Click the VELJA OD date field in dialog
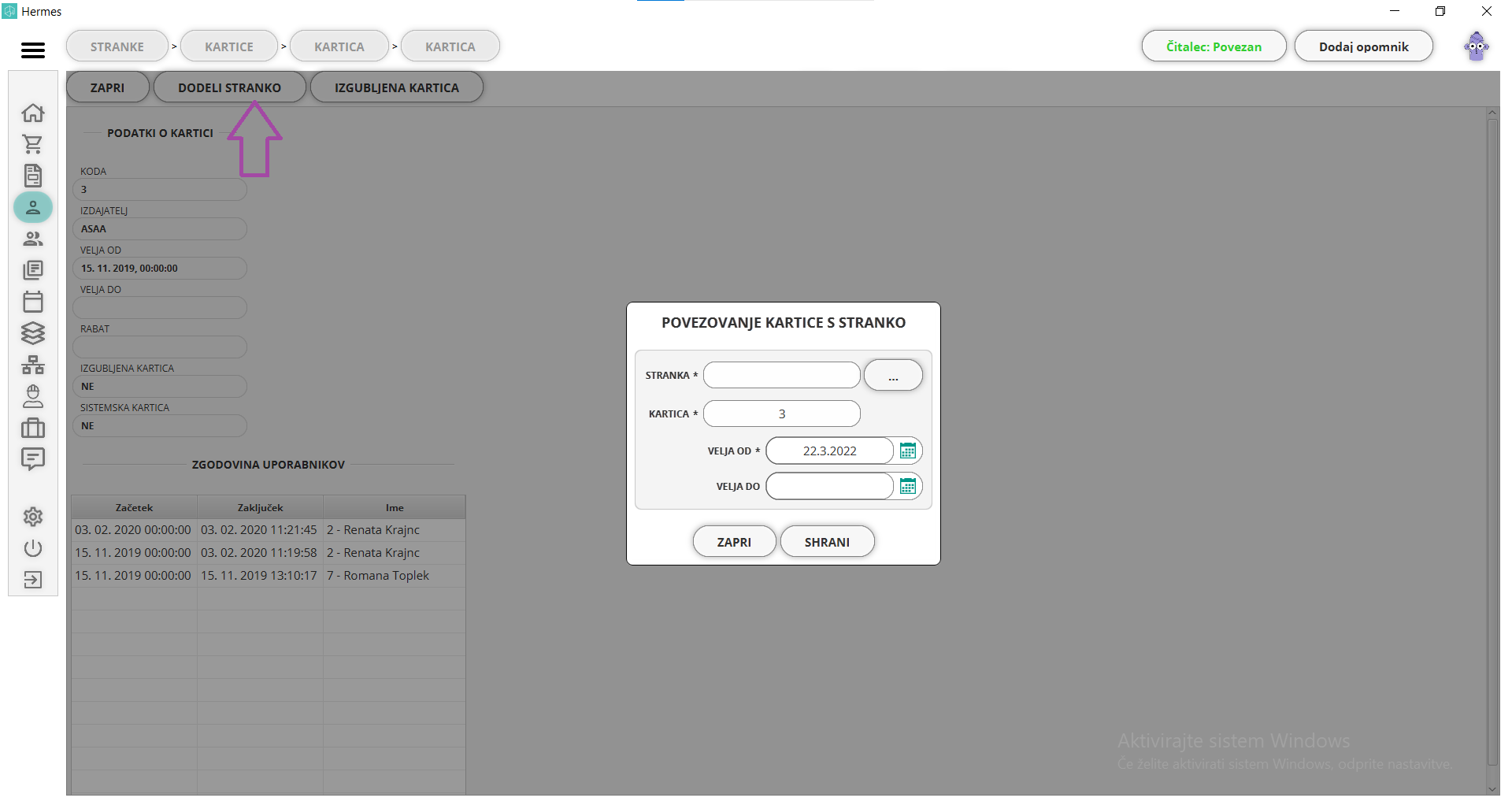1512x805 pixels. click(830, 451)
